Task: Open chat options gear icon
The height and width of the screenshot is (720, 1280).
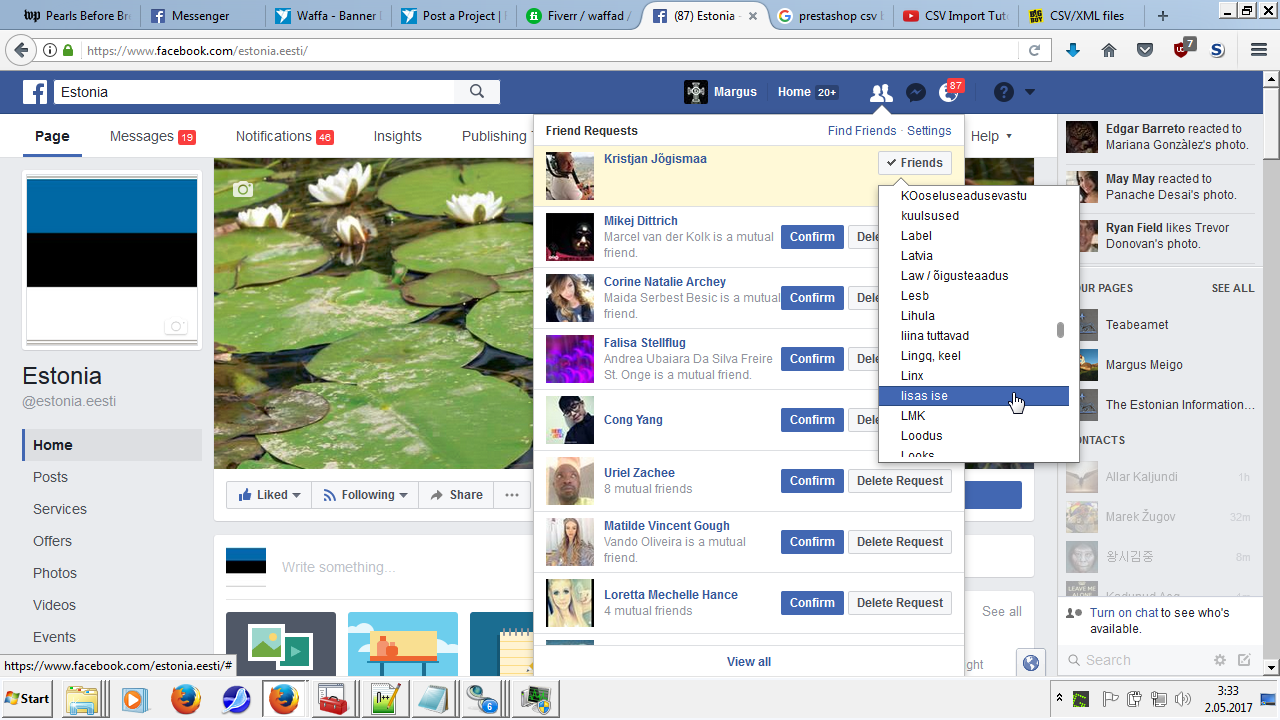Action: point(1220,660)
